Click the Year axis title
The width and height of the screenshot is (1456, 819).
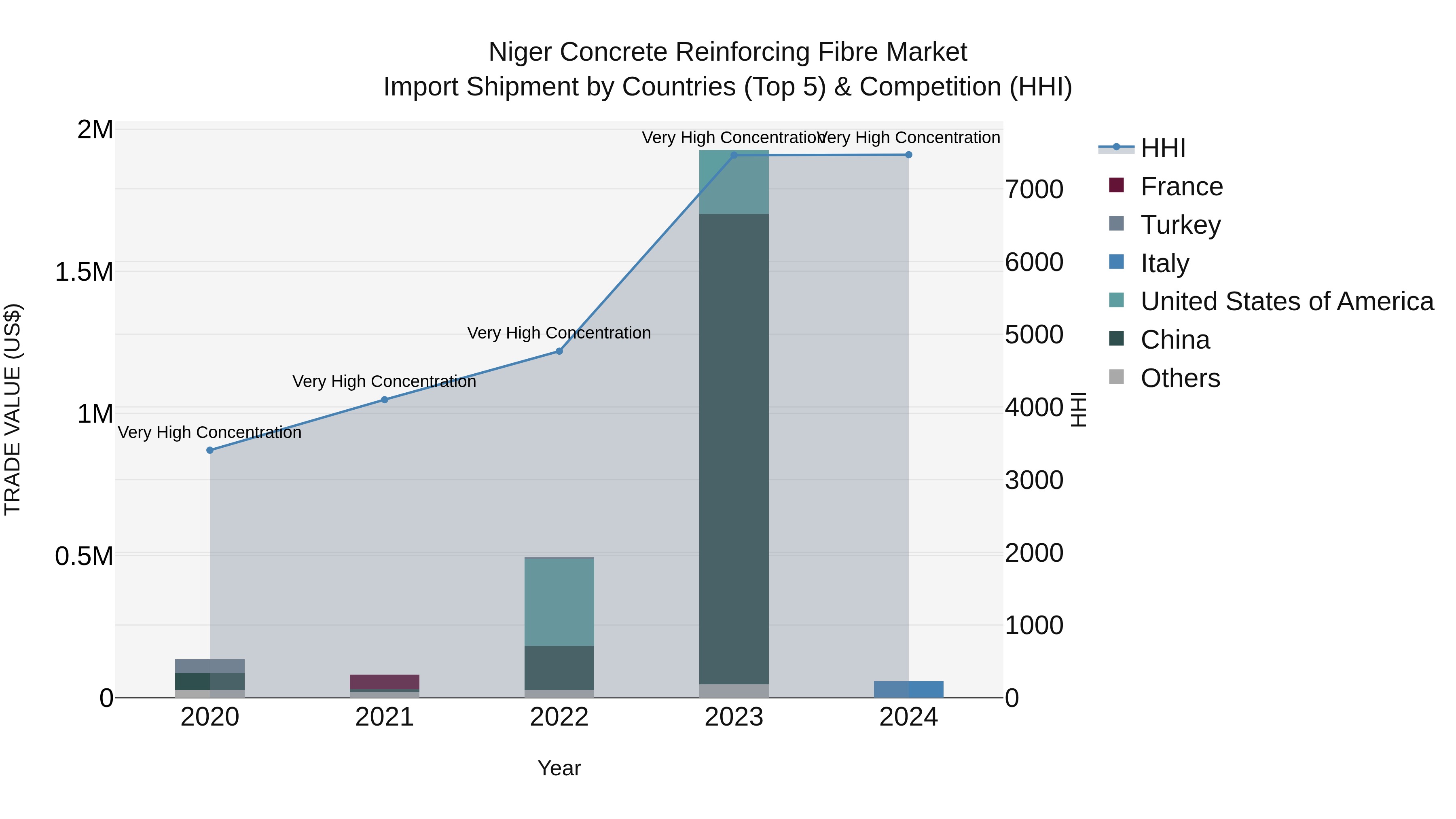[559, 768]
